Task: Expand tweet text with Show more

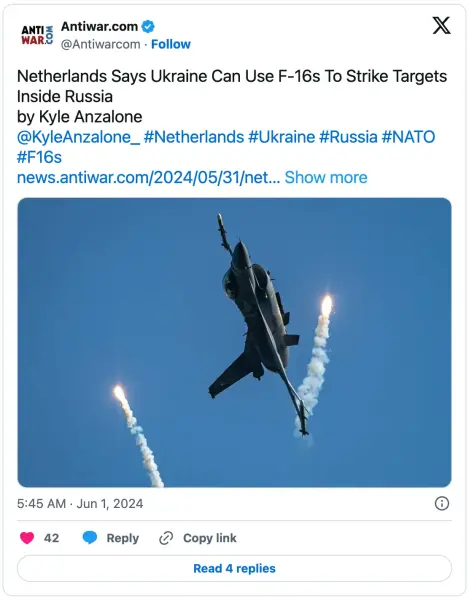Action: point(326,177)
